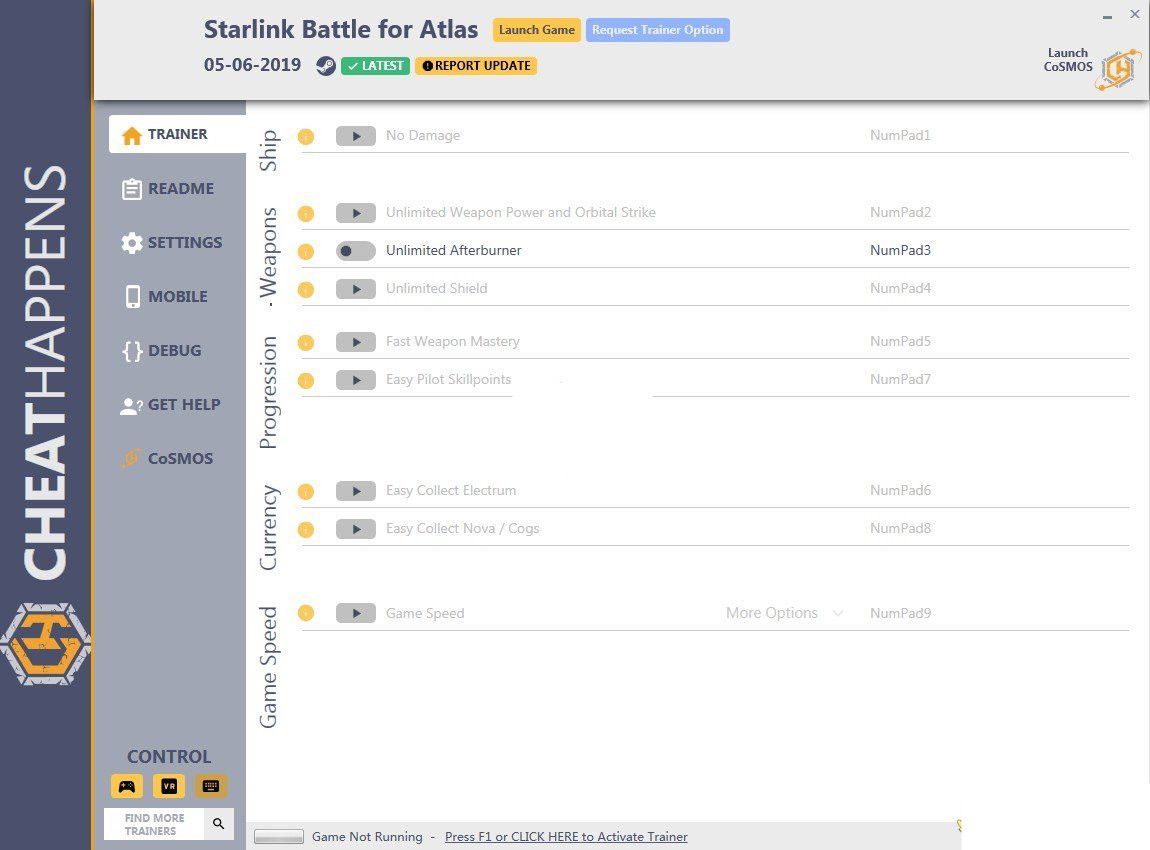Click NumPad9 hotkey for Game Speed

pyautogui.click(x=900, y=614)
